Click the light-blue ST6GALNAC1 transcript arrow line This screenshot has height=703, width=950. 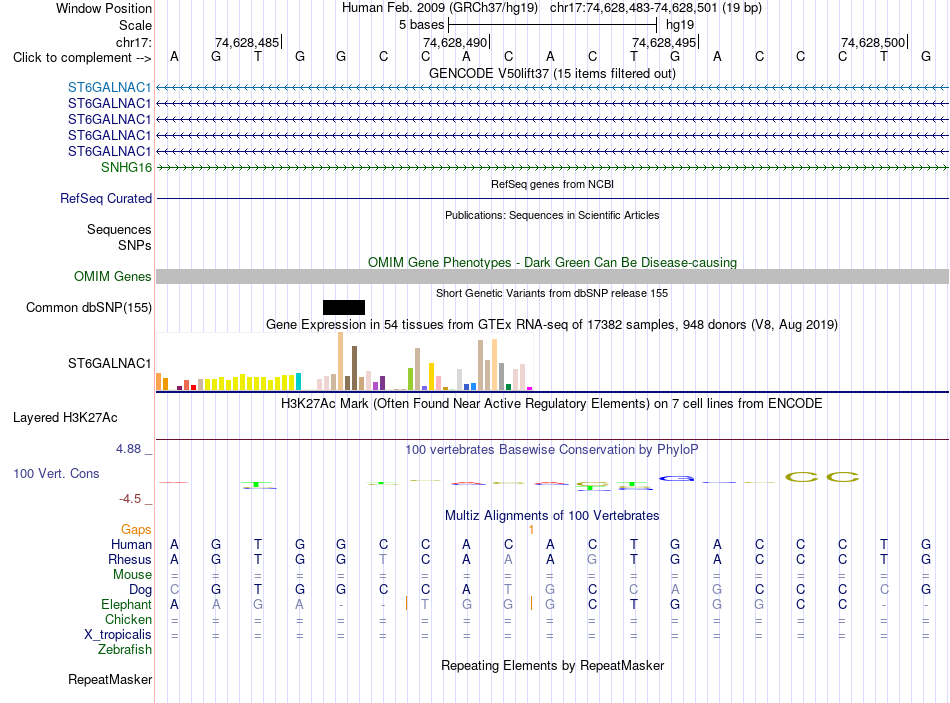(552, 87)
